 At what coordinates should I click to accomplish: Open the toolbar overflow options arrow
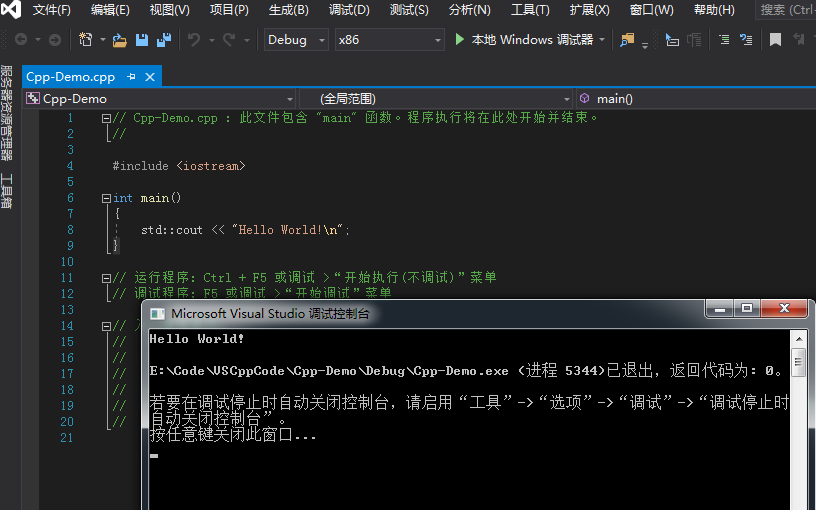(645, 46)
